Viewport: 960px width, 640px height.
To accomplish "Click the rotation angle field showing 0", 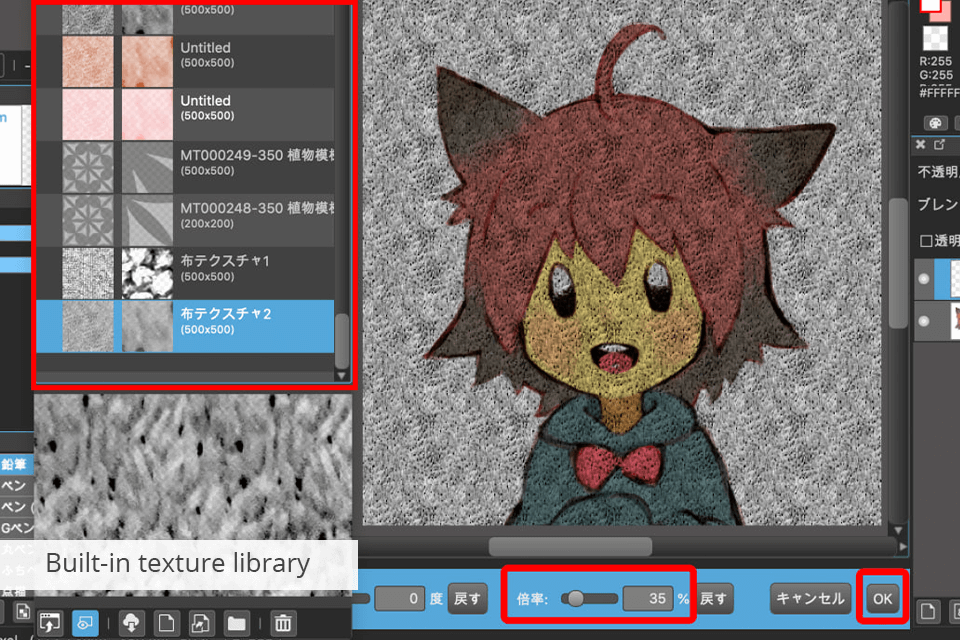I will (x=400, y=598).
